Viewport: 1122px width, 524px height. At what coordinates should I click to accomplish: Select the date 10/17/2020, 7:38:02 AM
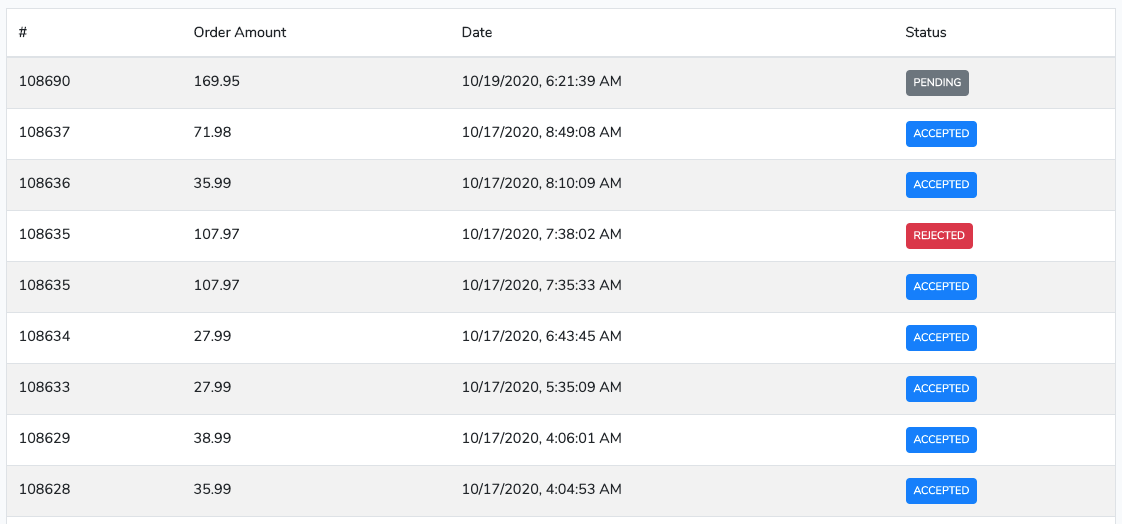point(542,234)
